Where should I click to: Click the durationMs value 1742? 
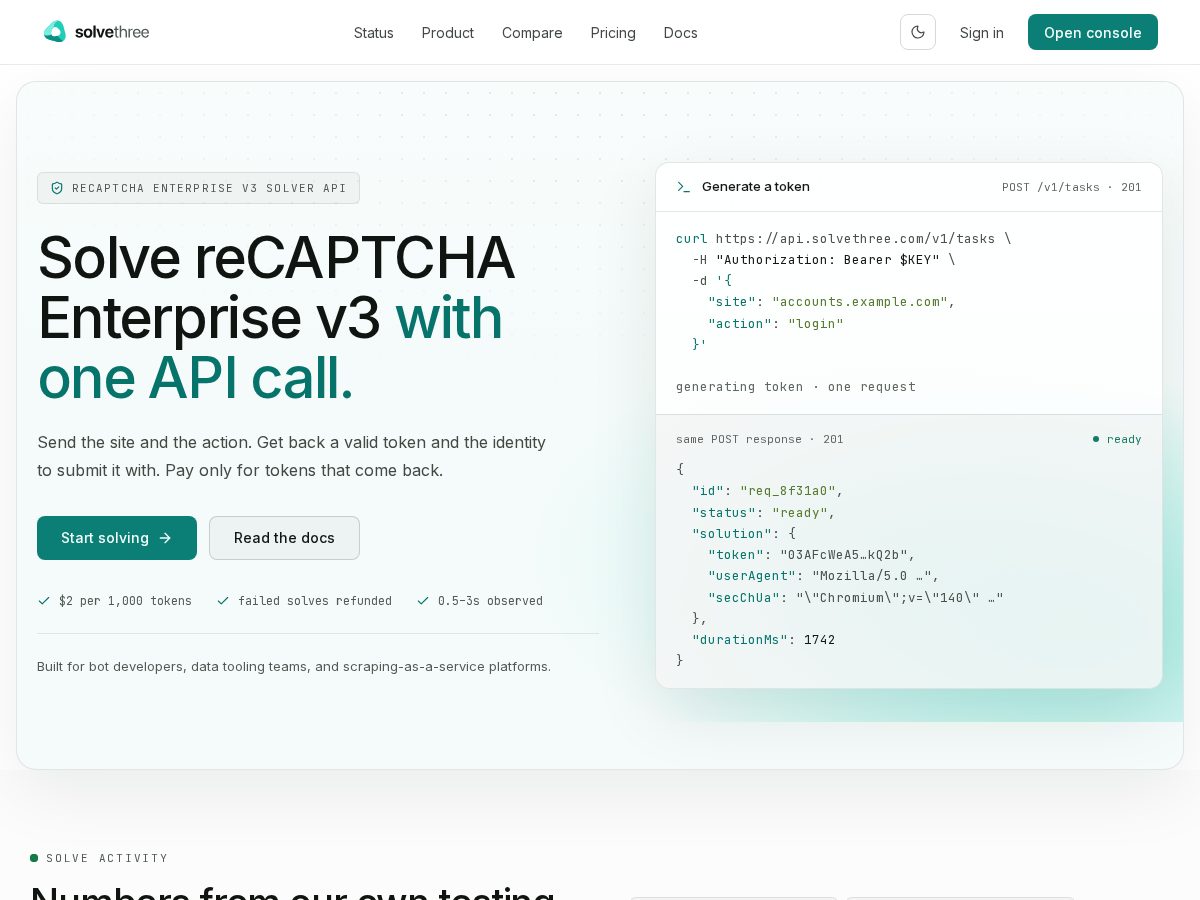pos(820,640)
